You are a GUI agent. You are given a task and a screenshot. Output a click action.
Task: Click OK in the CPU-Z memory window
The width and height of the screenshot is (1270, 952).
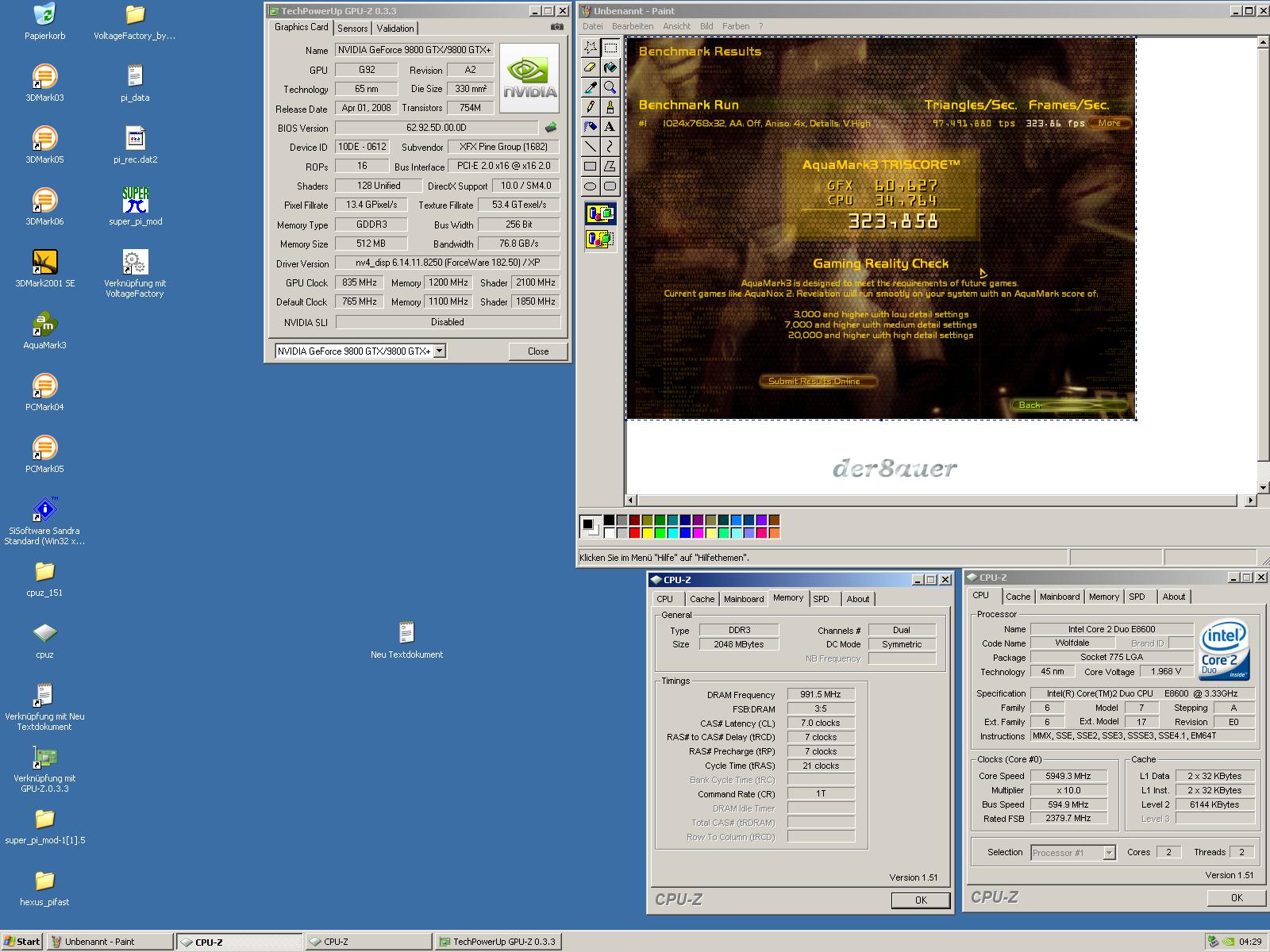tap(921, 900)
